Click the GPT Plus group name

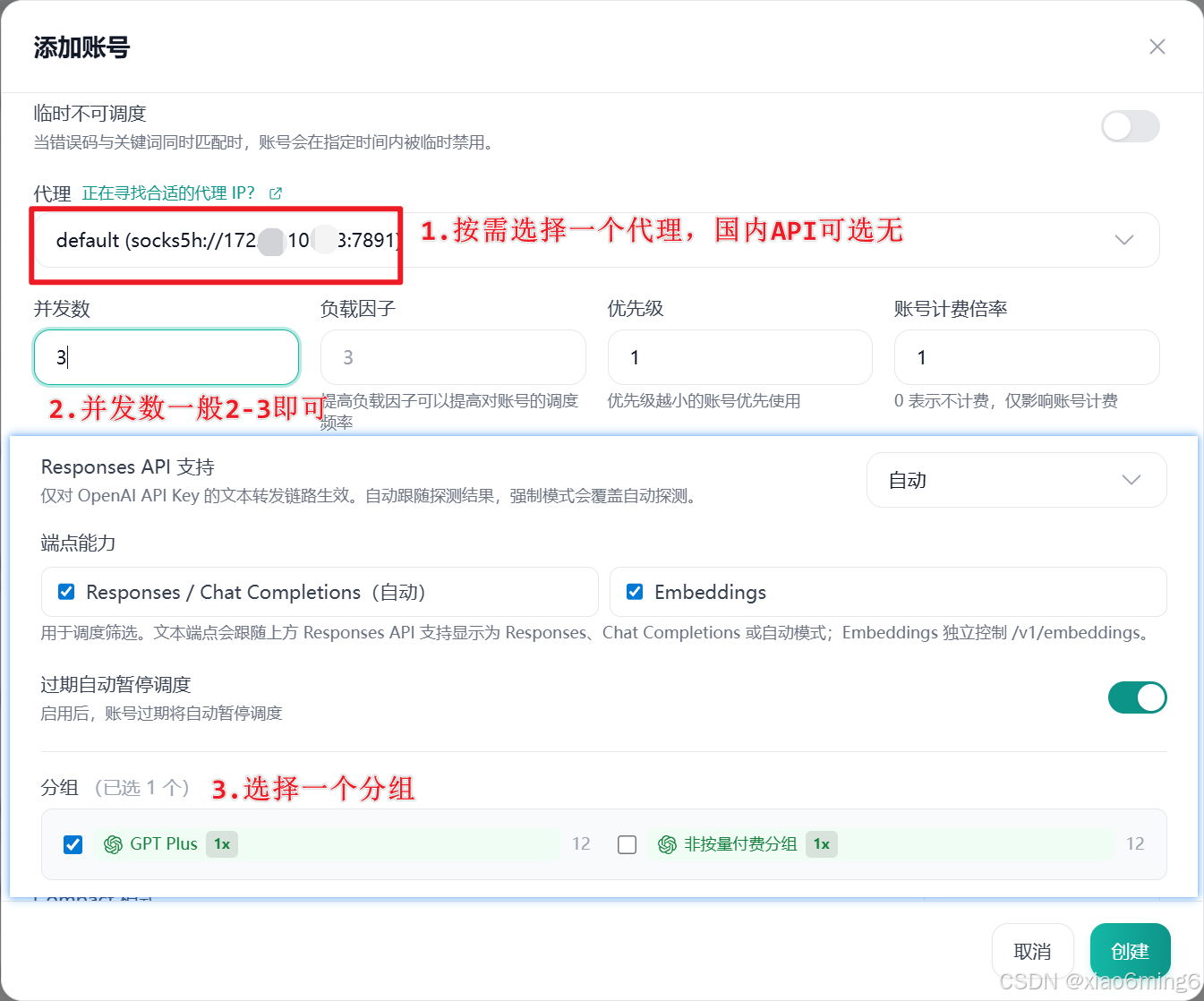coord(164,844)
